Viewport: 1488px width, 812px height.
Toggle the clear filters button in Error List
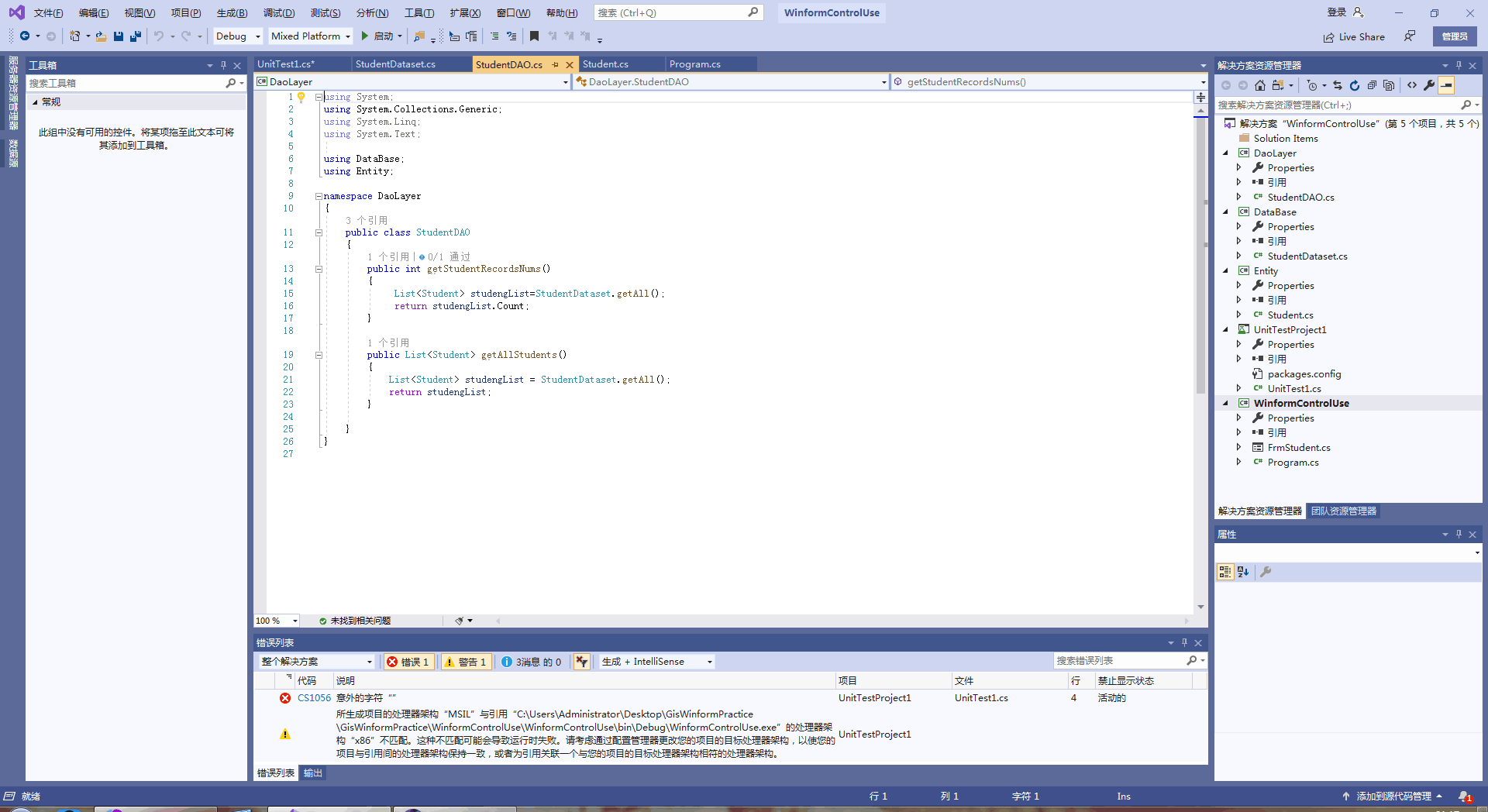coord(582,662)
